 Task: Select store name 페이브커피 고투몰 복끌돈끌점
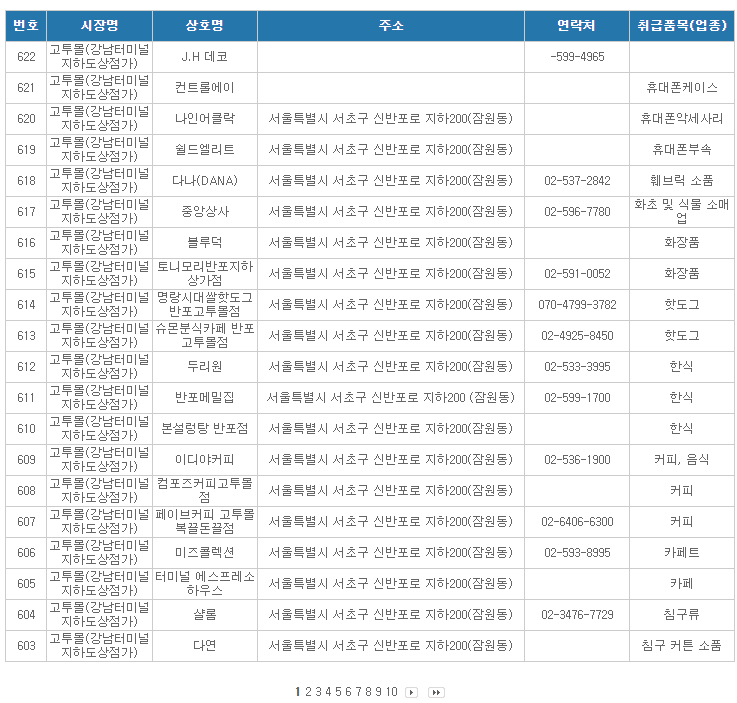pyautogui.click(x=204, y=522)
